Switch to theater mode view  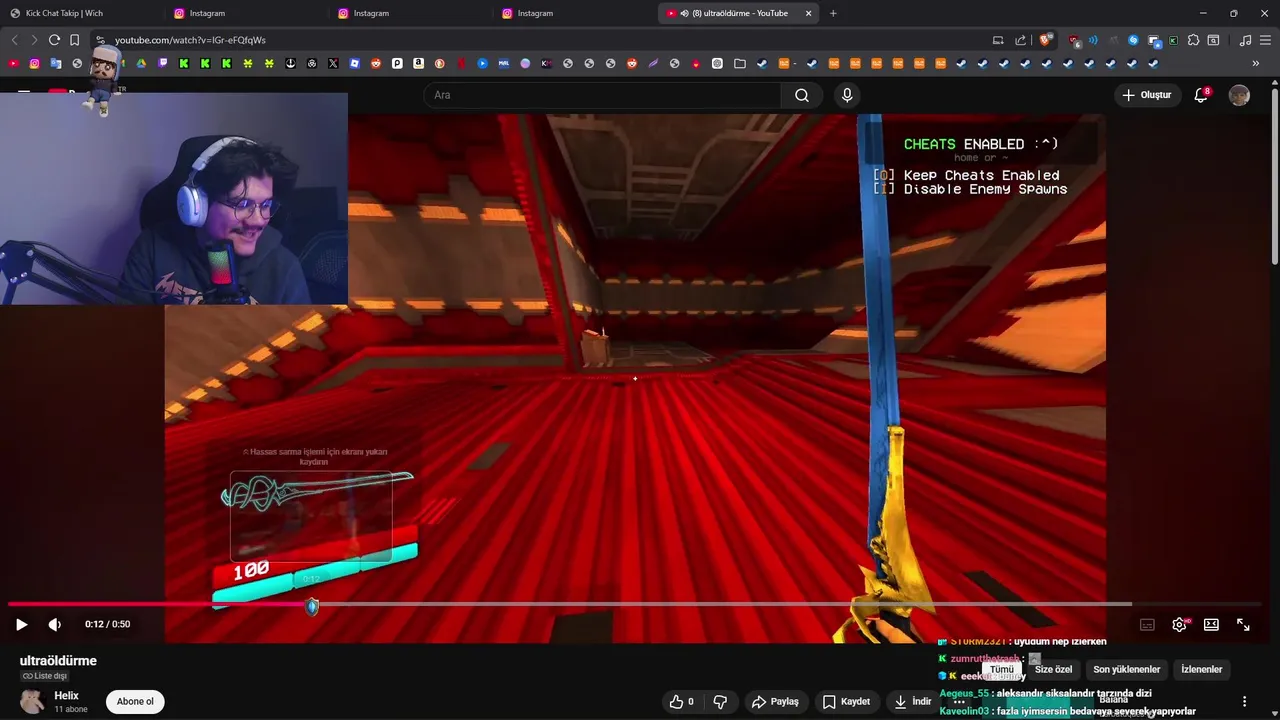pos(1211,624)
